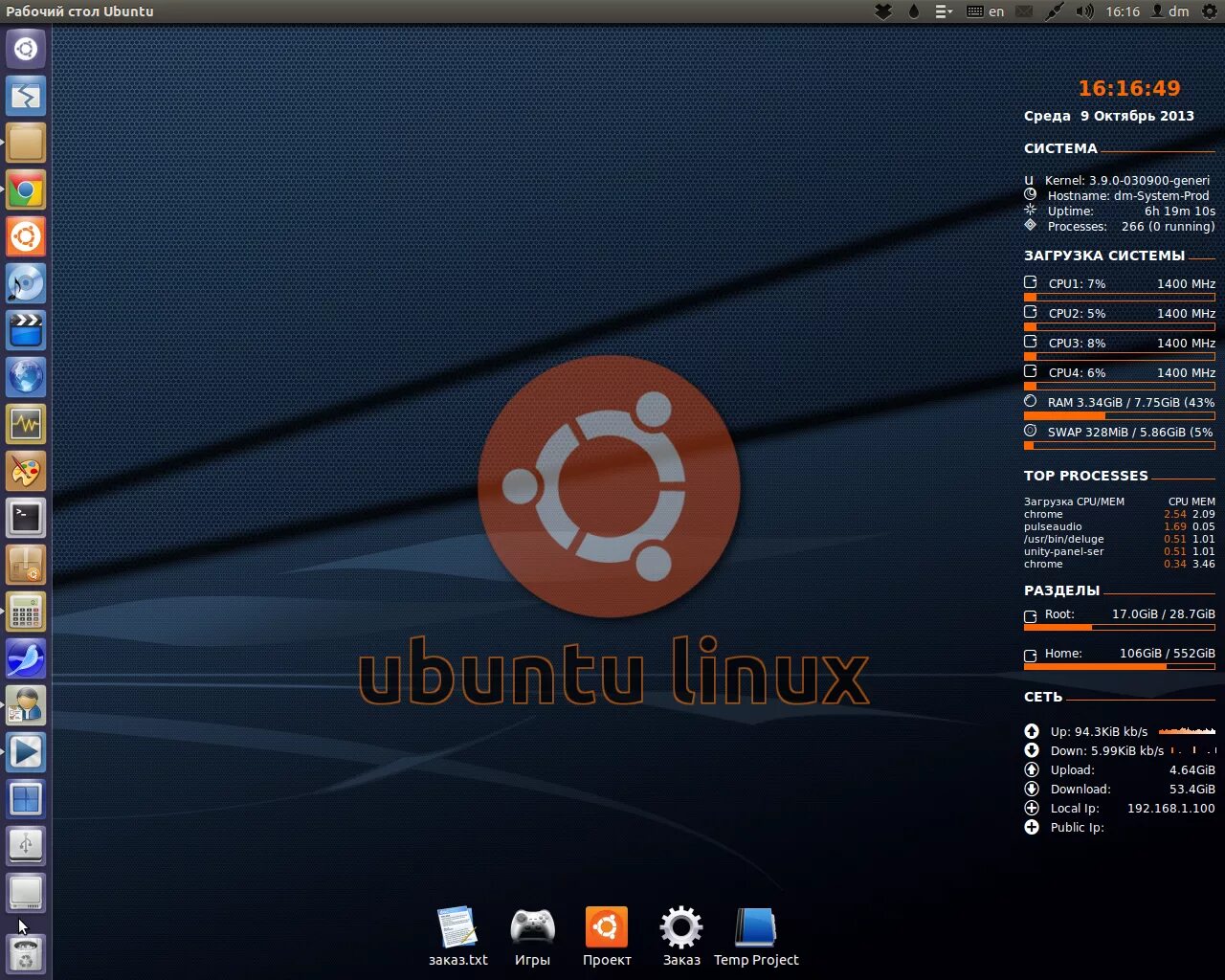Screen dimensions: 1225x980
Task: Open the clapperboard video app icon
Action: [x=26, y=330]
